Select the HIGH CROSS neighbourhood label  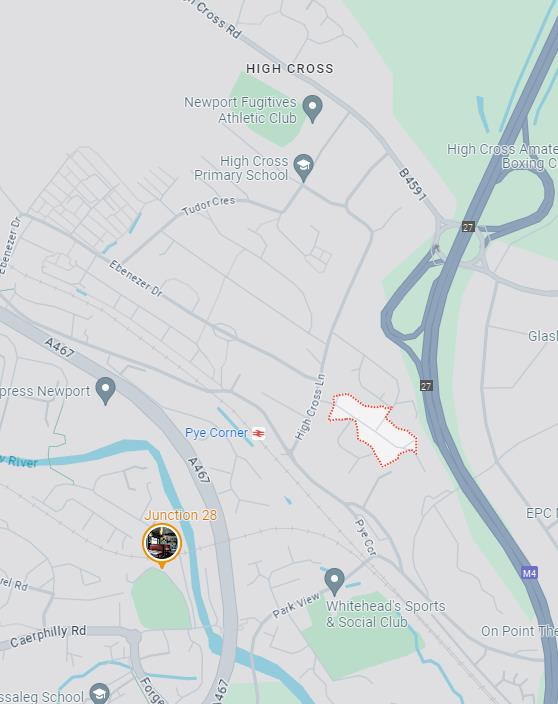click(x=290, y=69)
